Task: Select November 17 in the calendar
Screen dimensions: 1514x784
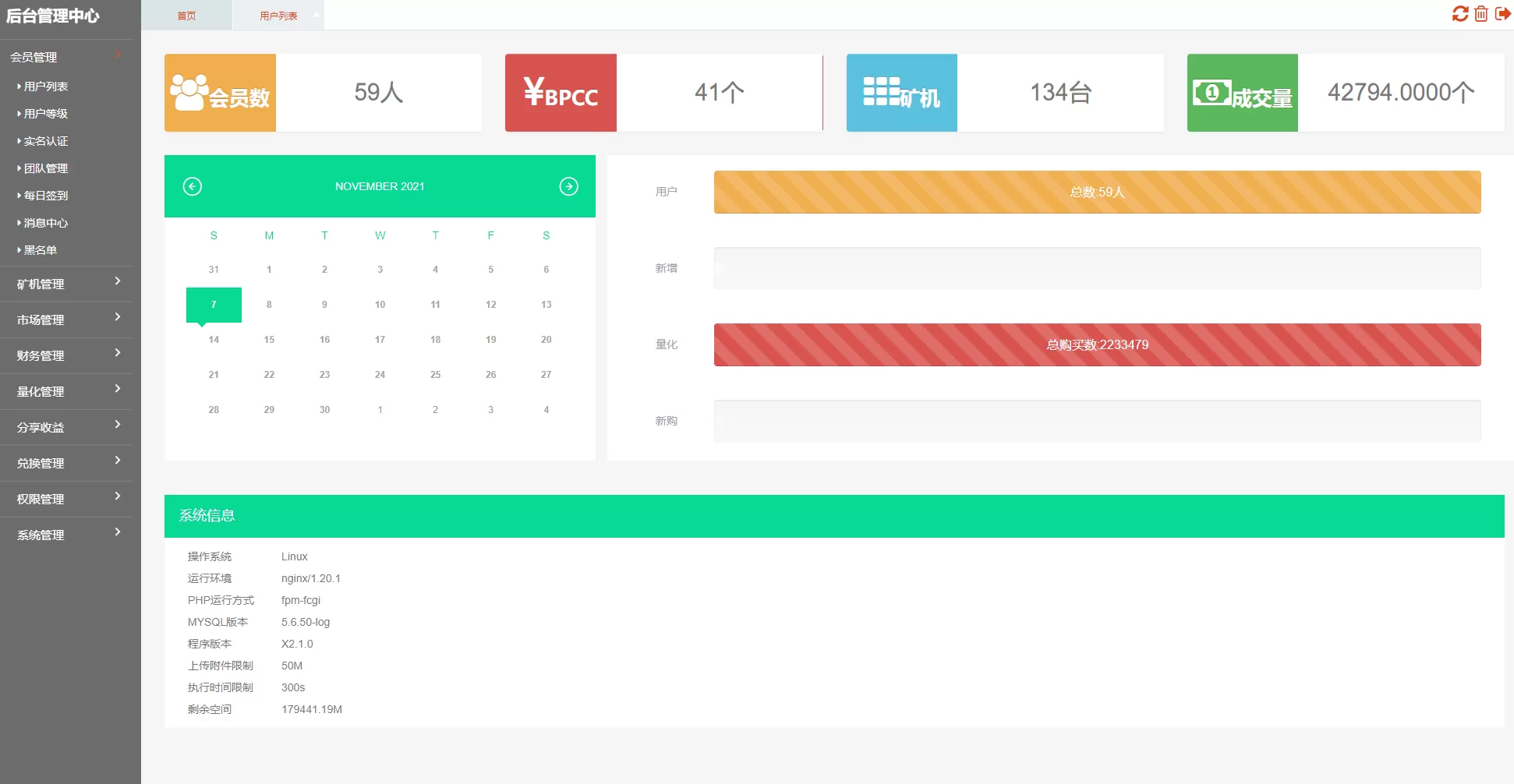Action: [380, 340]
